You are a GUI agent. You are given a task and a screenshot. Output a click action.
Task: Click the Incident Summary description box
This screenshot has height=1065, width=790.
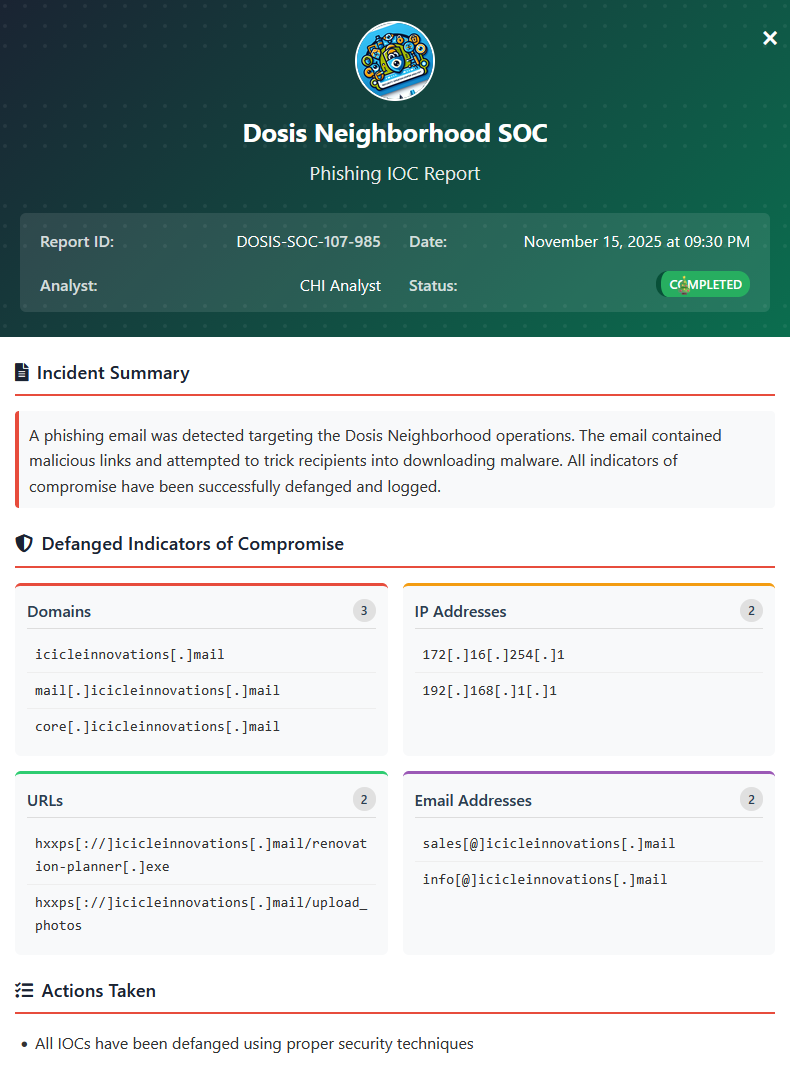pos(395,461)
